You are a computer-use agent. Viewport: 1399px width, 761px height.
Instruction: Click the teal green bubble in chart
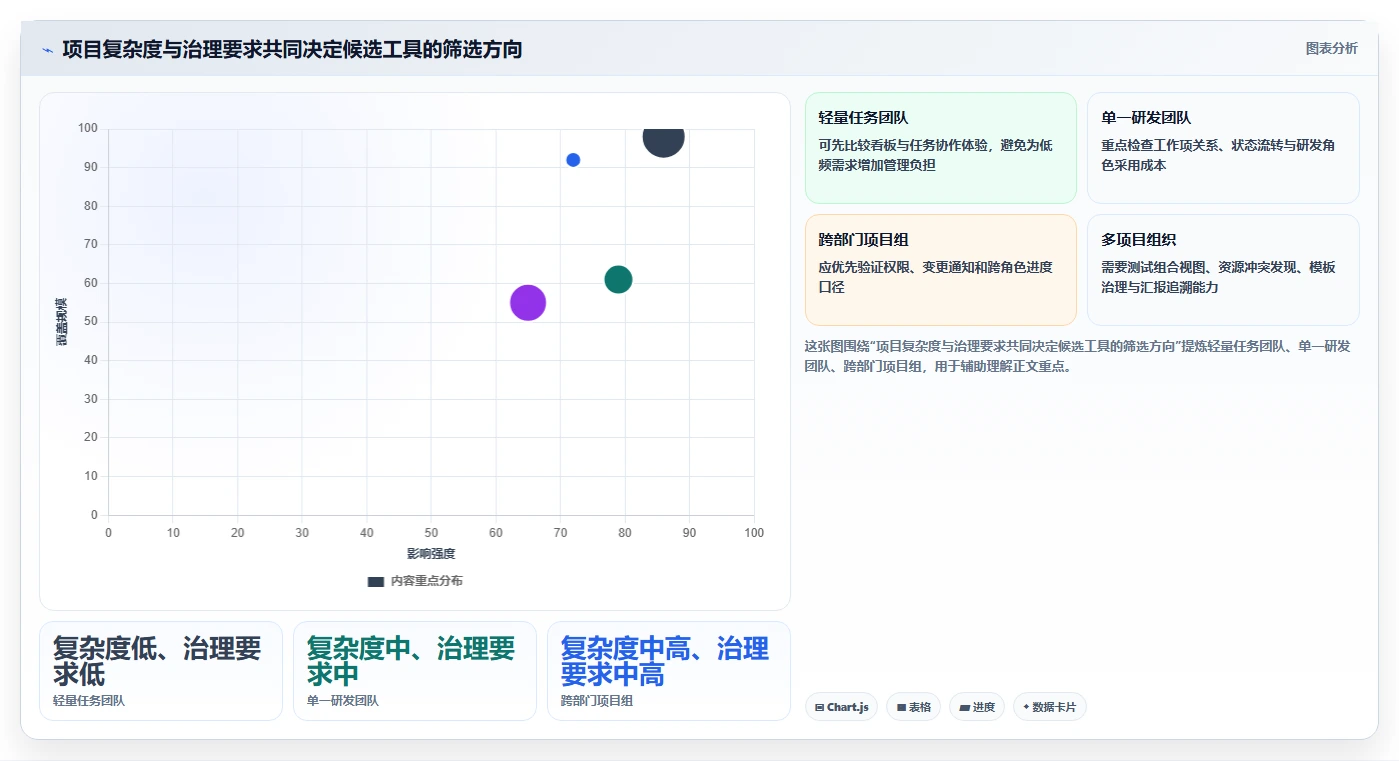[x=618, y=280]
